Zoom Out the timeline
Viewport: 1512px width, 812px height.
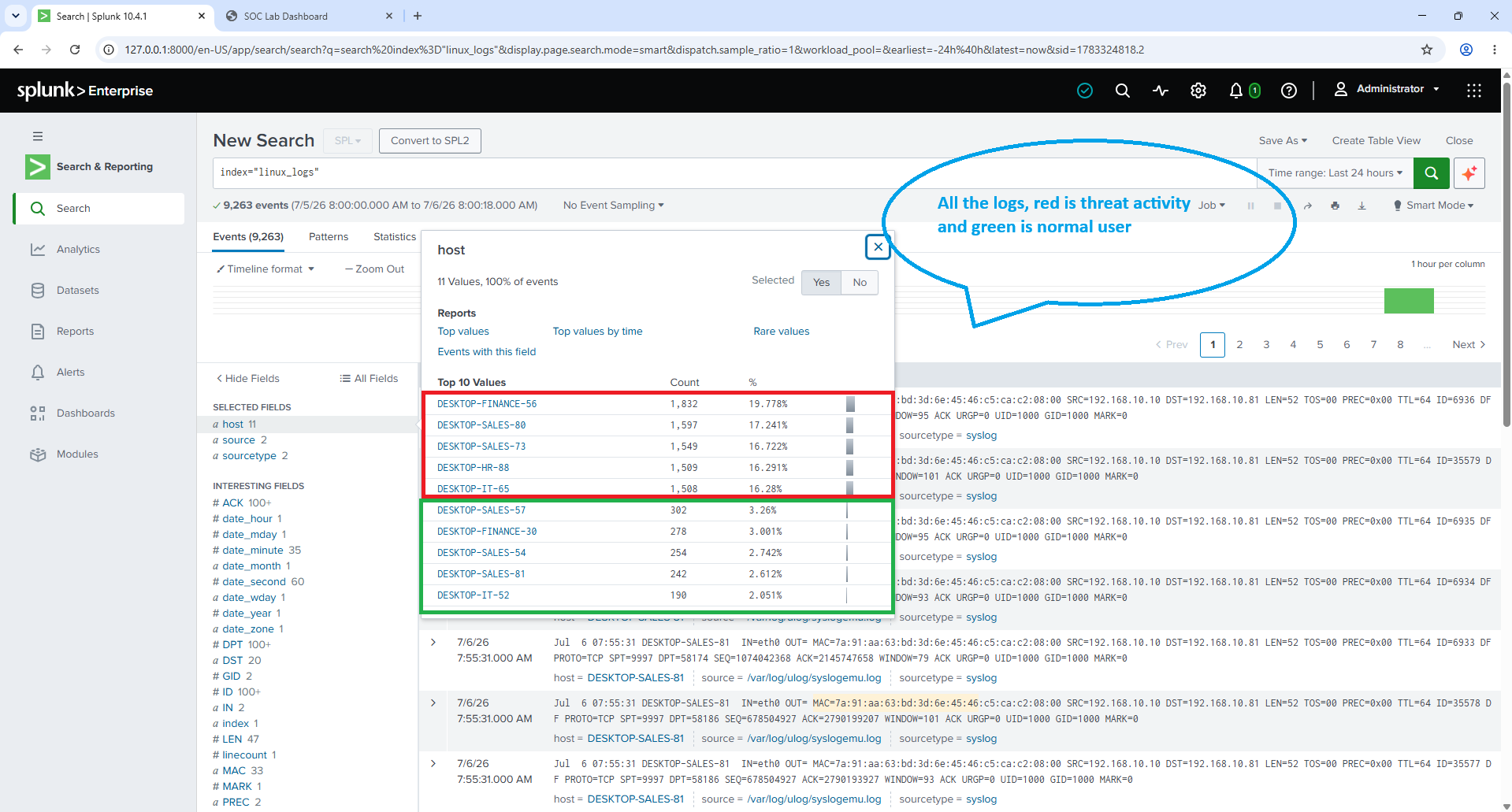click(375, 269)
